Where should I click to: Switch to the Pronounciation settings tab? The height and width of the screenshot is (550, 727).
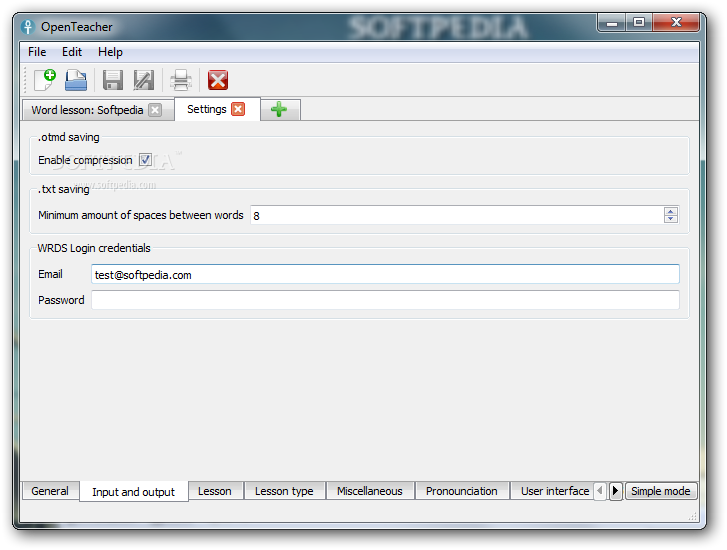click(x=461, y=491)
